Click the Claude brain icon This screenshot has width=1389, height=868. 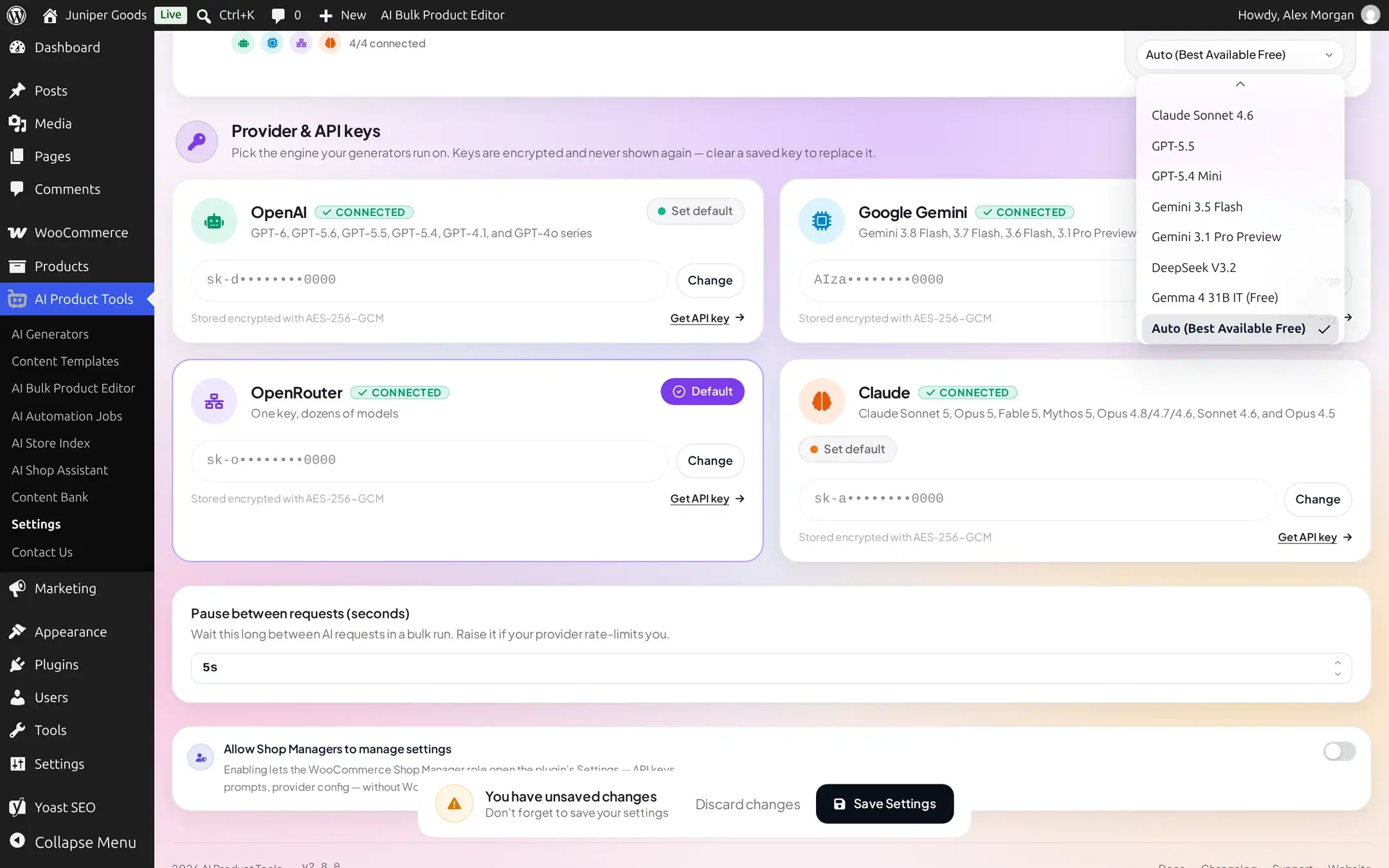click(821, 401)
